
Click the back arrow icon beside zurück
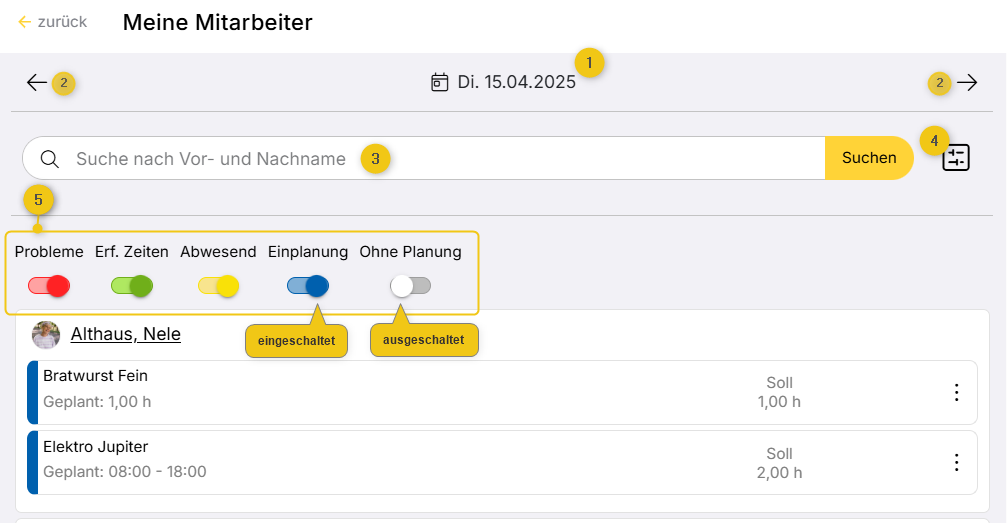[25, 22]
